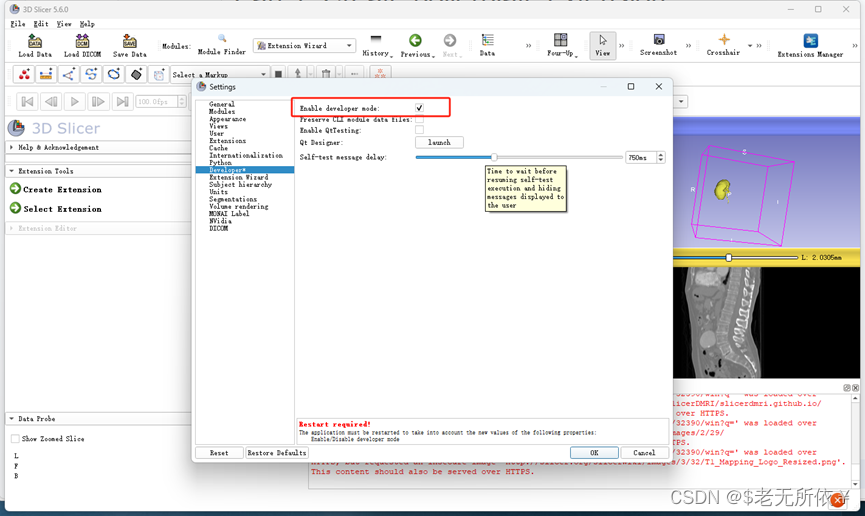This screenshot has height=516, width=865.
Task: Launch Qt Designer
Action: [x=439, y=142]
